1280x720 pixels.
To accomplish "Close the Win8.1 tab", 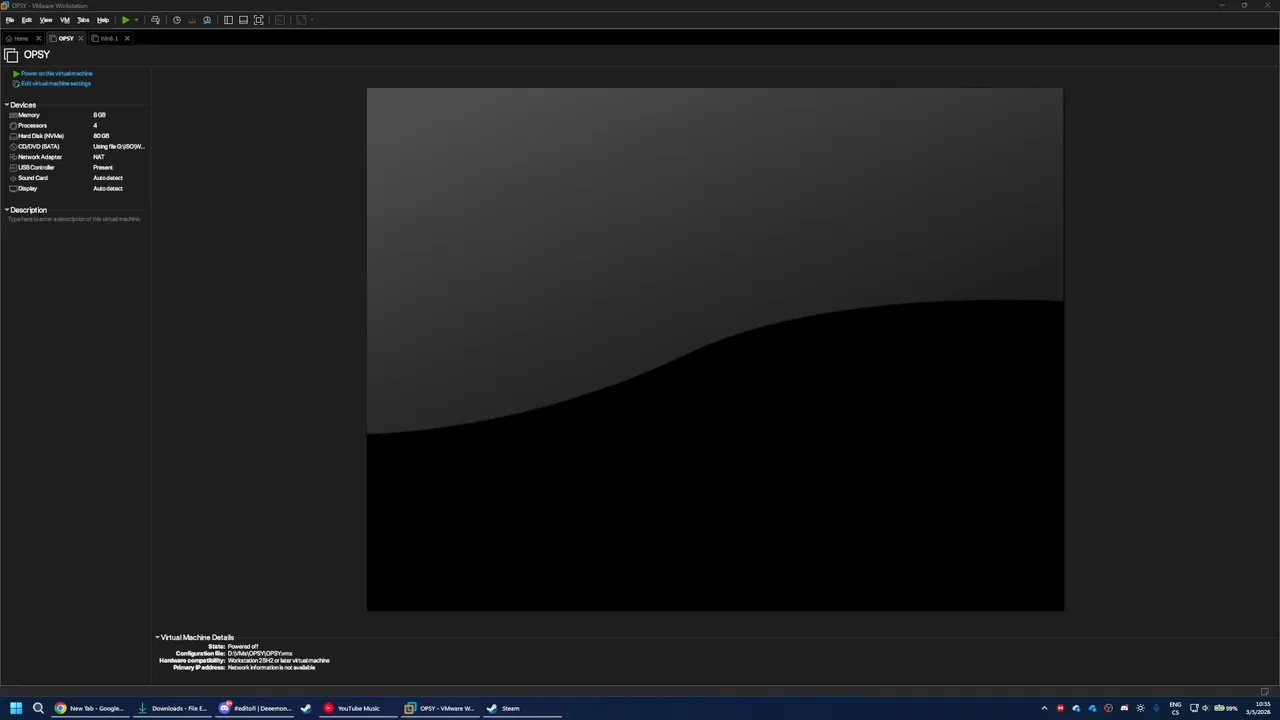I will pos(127,38).
